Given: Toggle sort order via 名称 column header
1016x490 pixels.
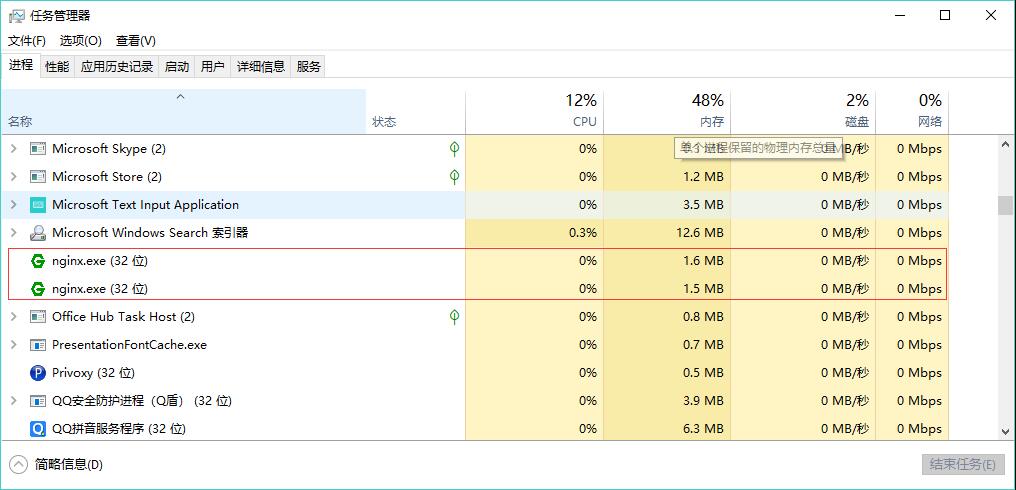Looking at the screenshot, I should click(183, 112).
